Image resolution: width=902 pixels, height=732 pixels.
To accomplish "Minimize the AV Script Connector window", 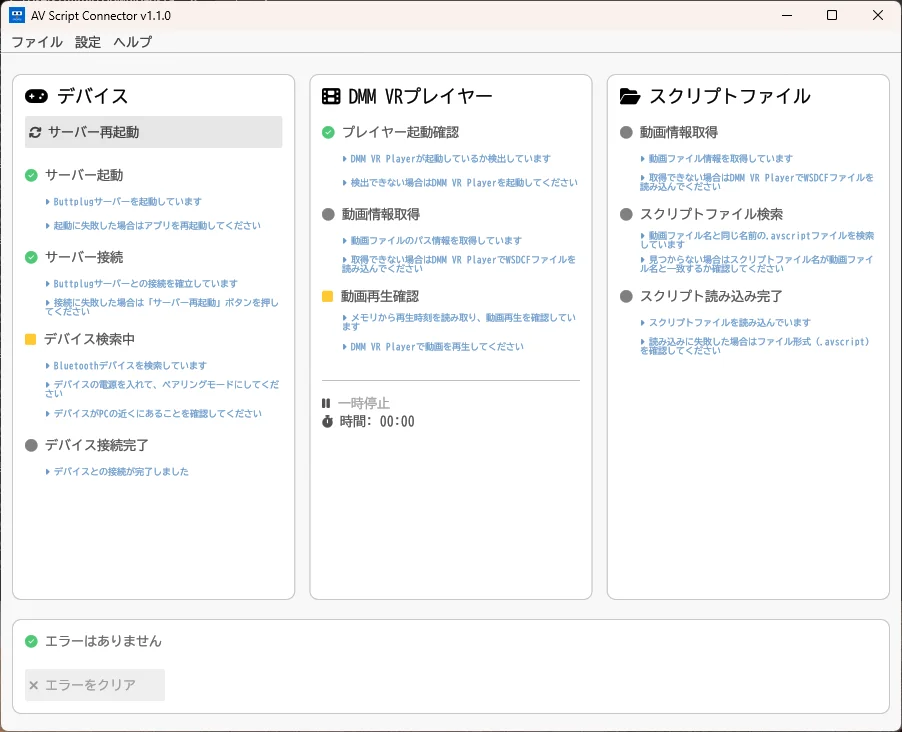I will click(787, 15).
